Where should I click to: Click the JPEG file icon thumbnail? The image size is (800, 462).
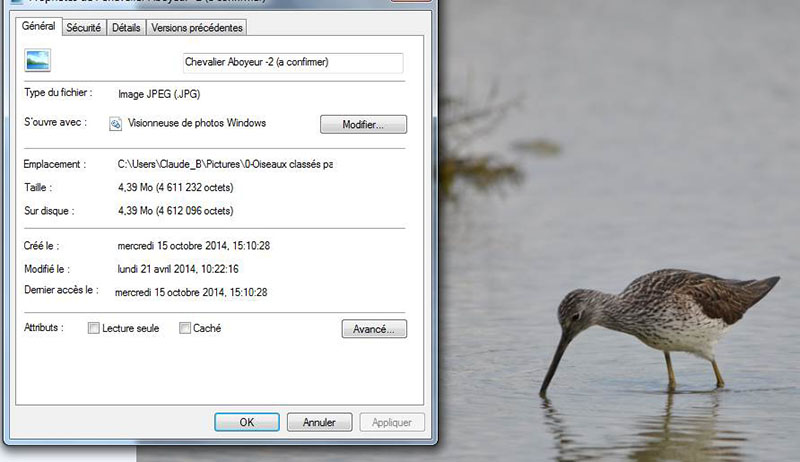click(38, 63)
